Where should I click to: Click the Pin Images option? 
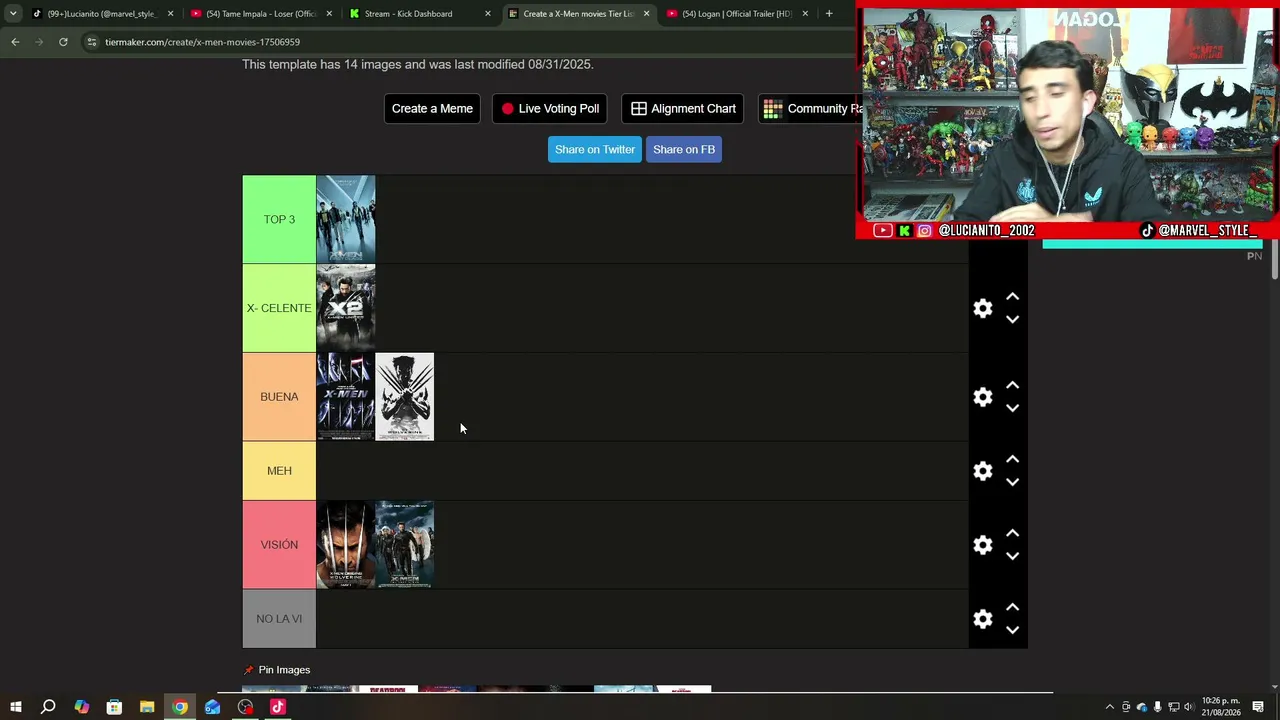pyautogui.click(x=277, y=670)
